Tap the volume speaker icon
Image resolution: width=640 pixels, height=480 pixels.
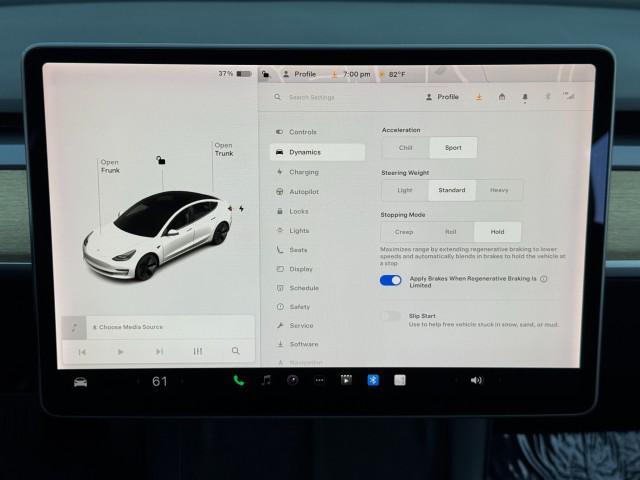(x=476, y=380)
